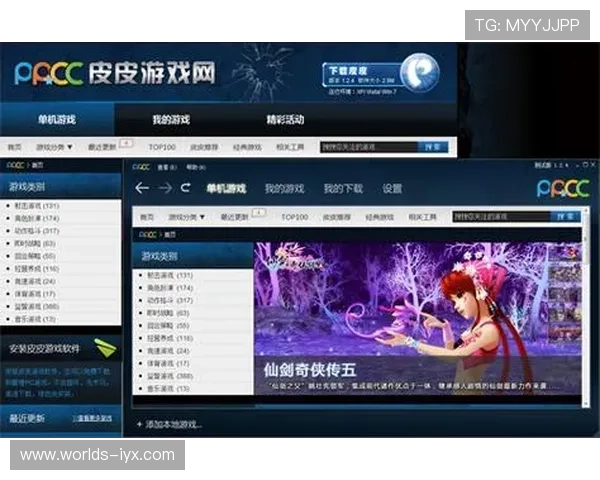
Task: Select category with count (55) in website sidebar
Action: [35, 256]
